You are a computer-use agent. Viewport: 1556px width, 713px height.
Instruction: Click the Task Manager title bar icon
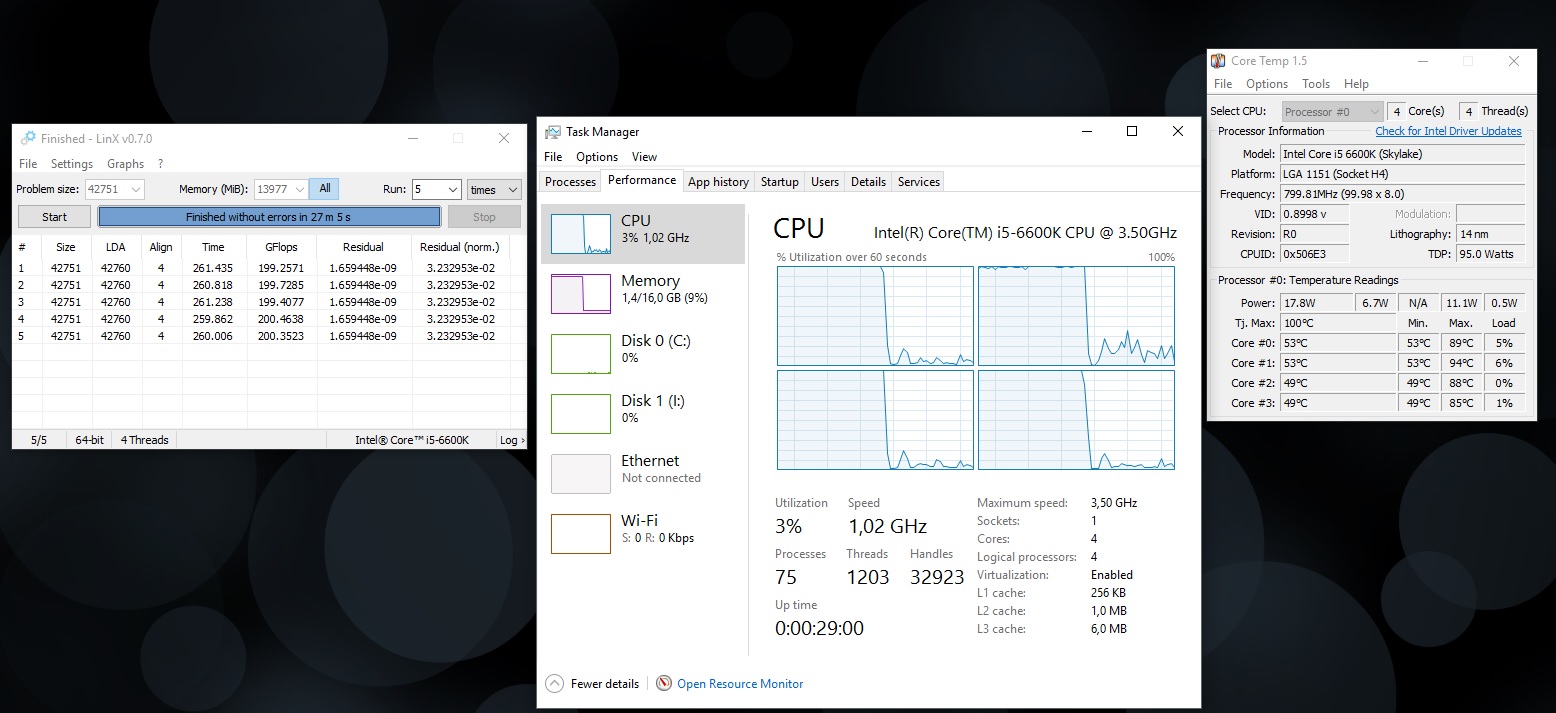pyautogui.click(x=553, y=131)
